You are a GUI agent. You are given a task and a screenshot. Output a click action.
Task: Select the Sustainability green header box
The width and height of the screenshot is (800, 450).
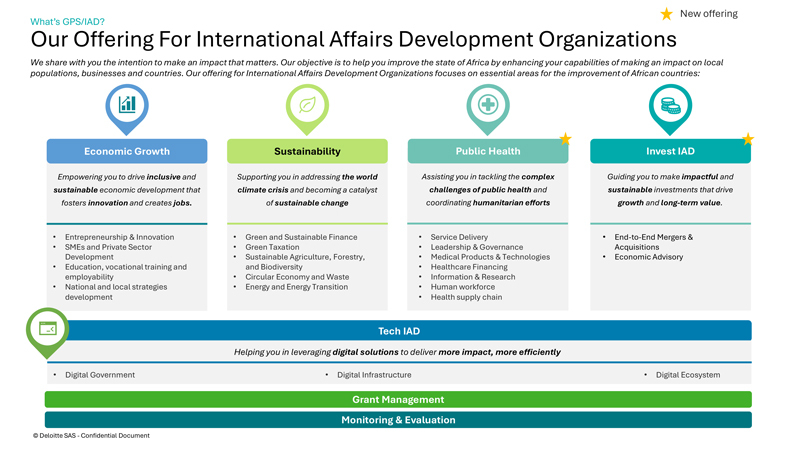[x=307, y=152]
